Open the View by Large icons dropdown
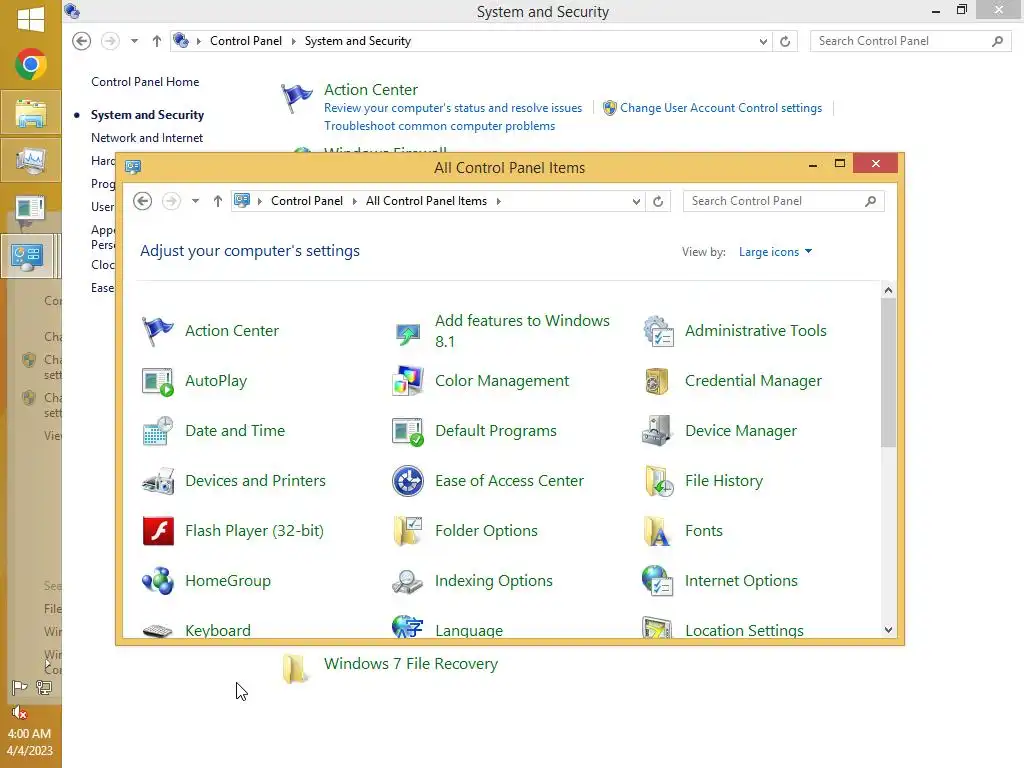 point(775,252)
